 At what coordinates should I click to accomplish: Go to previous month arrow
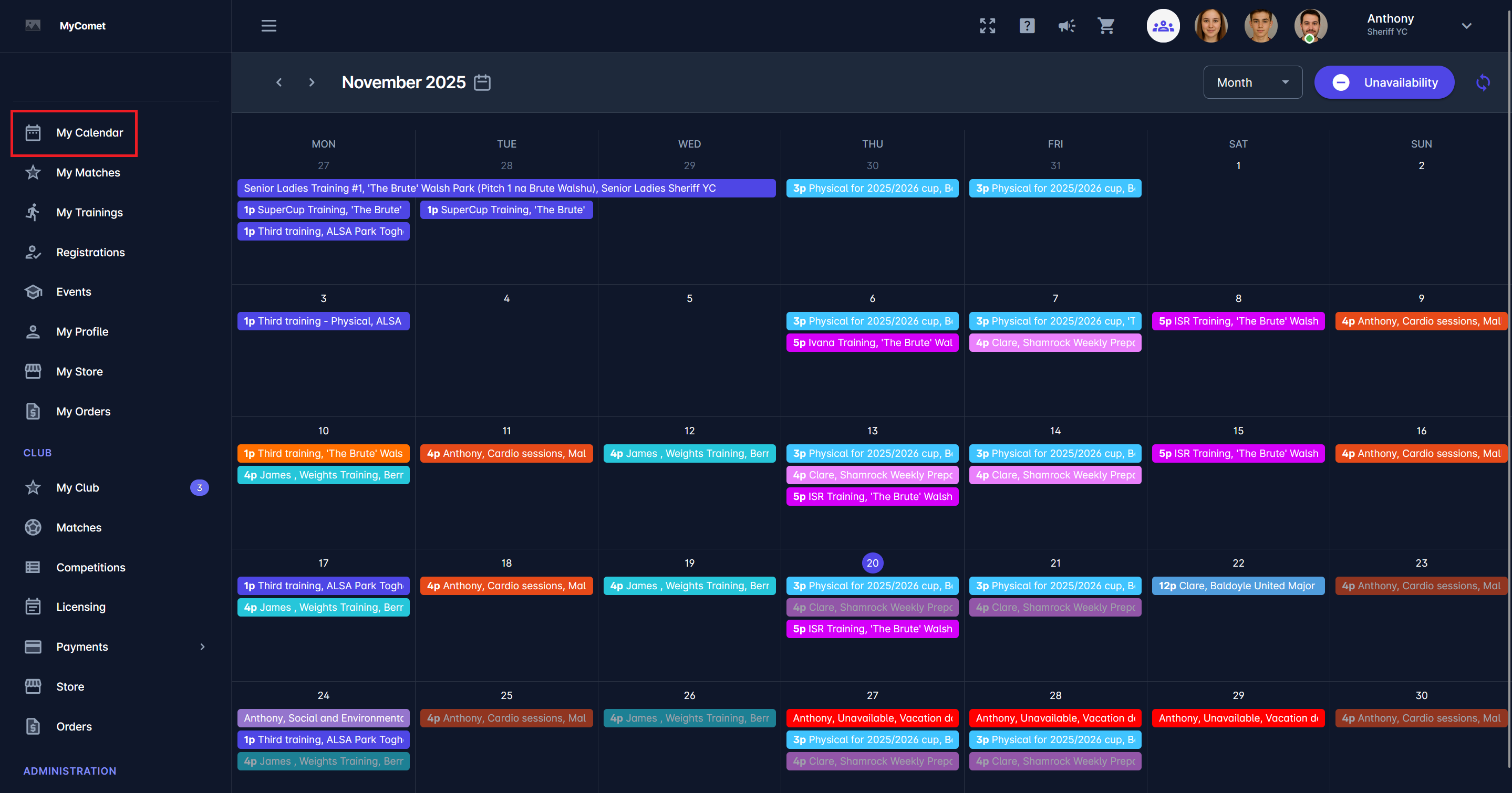279,82
